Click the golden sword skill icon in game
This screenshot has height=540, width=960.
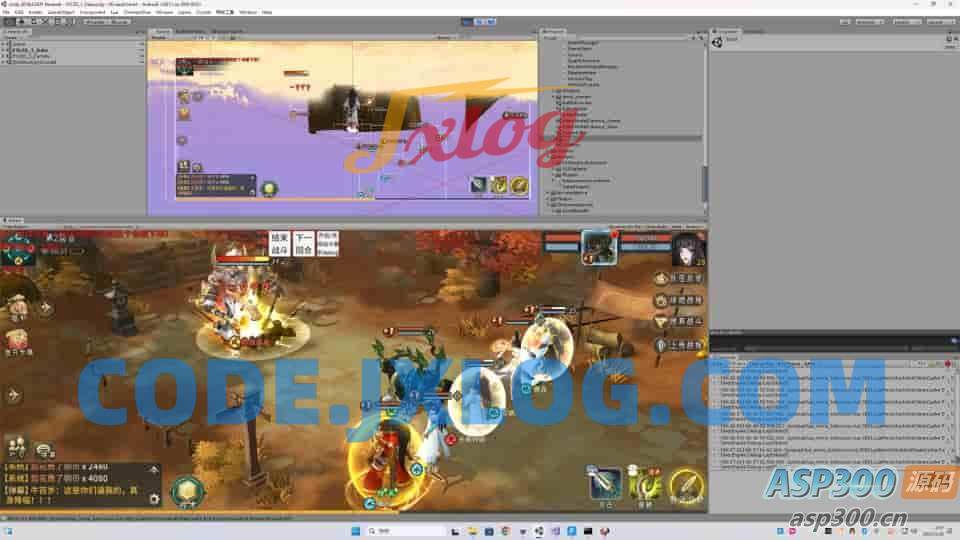point(686,485)
